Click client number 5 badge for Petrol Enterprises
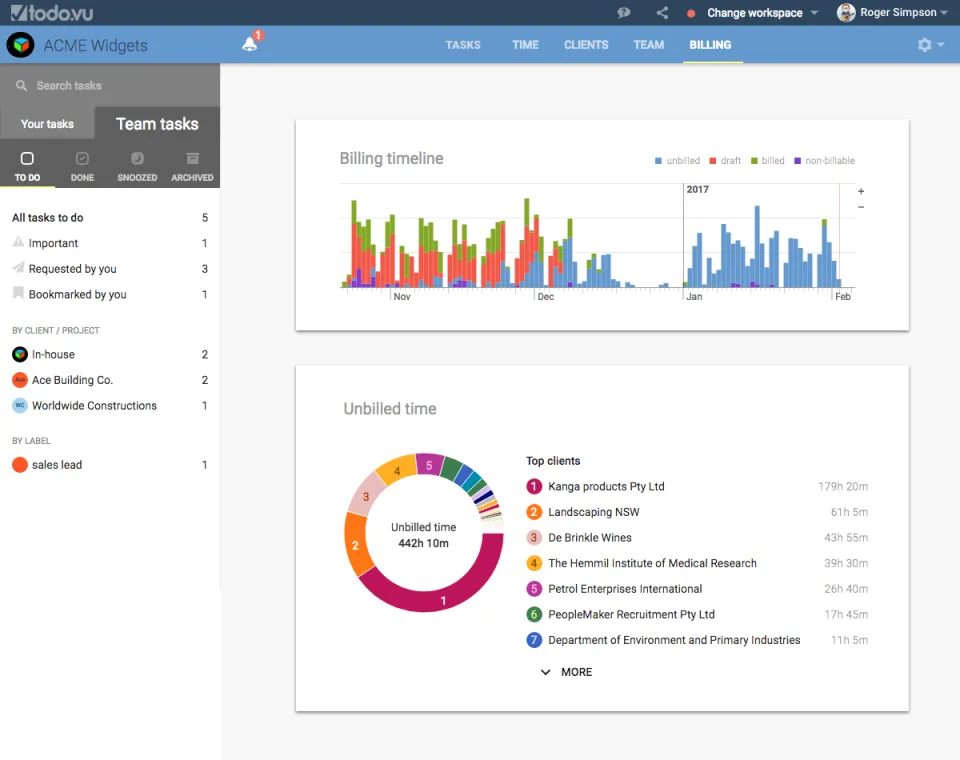The width and height of the screenshot is (960, 760). click(534, 589)
